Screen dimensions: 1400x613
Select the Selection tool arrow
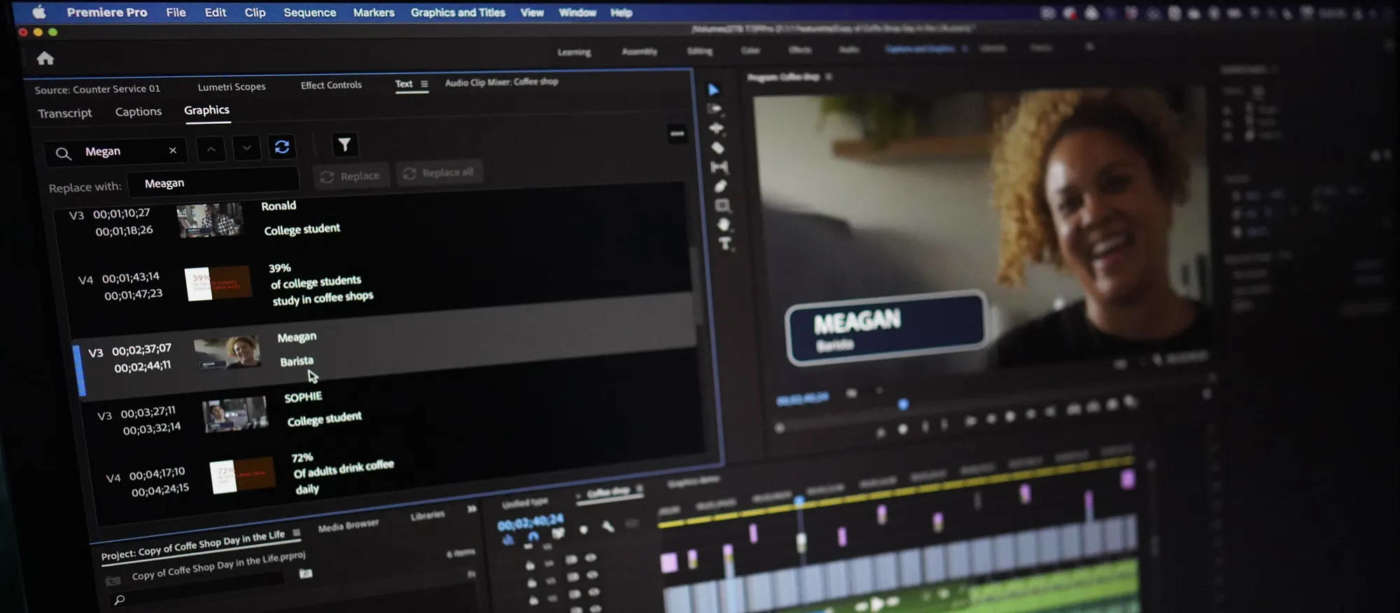[x=713, y=90]
